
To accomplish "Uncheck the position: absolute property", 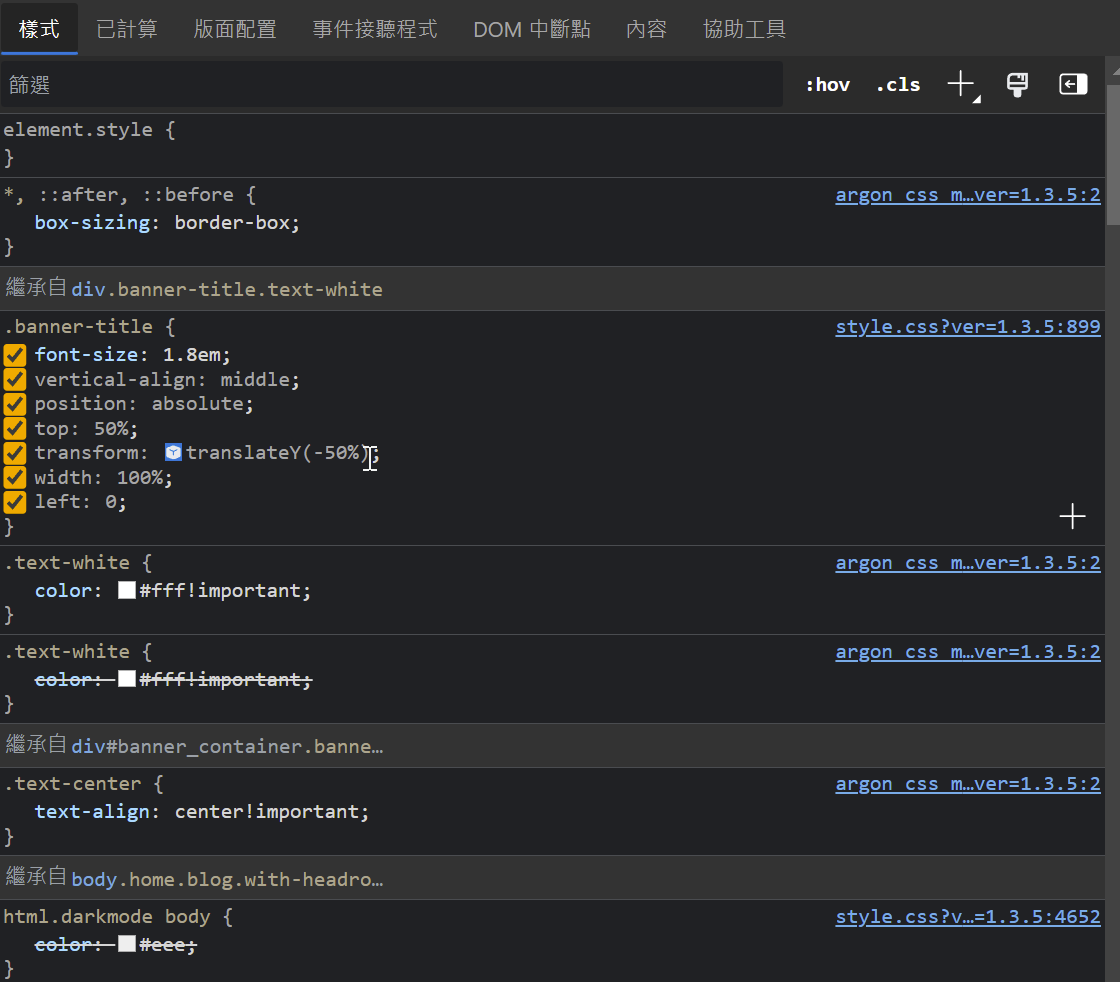I will [14, 403].
